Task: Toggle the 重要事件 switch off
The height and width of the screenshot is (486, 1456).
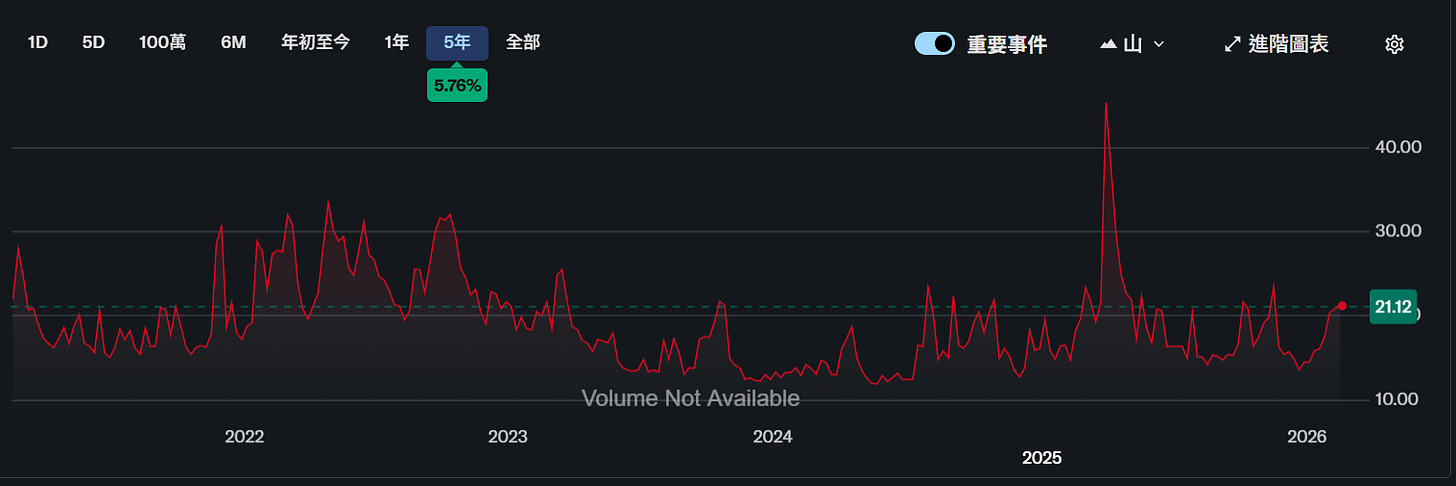Action: (935, 44)
